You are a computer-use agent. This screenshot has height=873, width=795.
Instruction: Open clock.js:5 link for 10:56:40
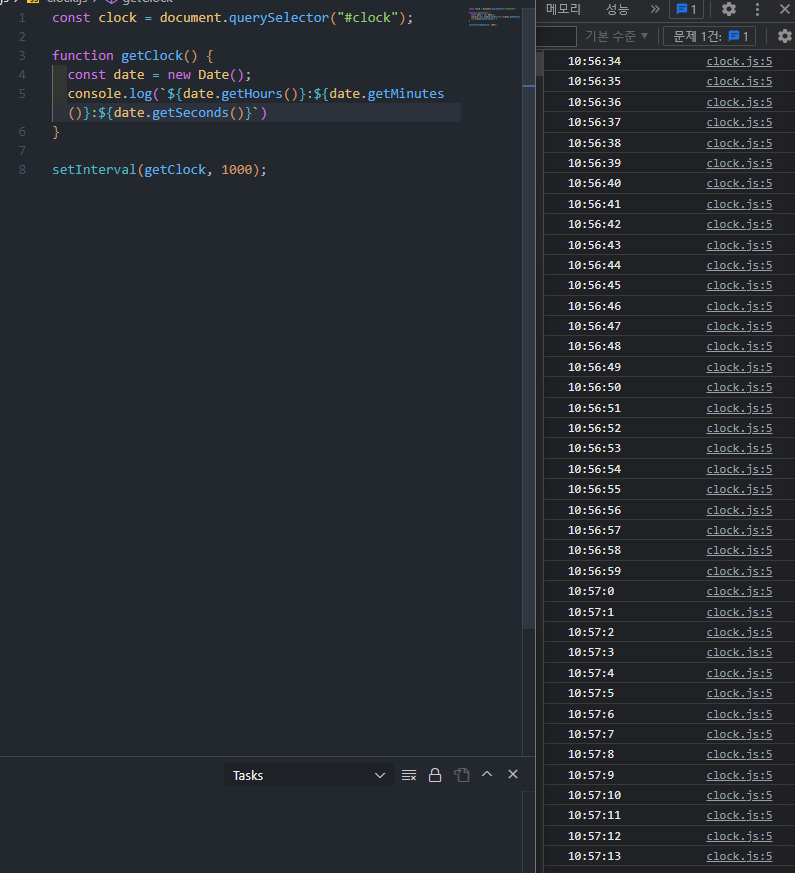739,183
